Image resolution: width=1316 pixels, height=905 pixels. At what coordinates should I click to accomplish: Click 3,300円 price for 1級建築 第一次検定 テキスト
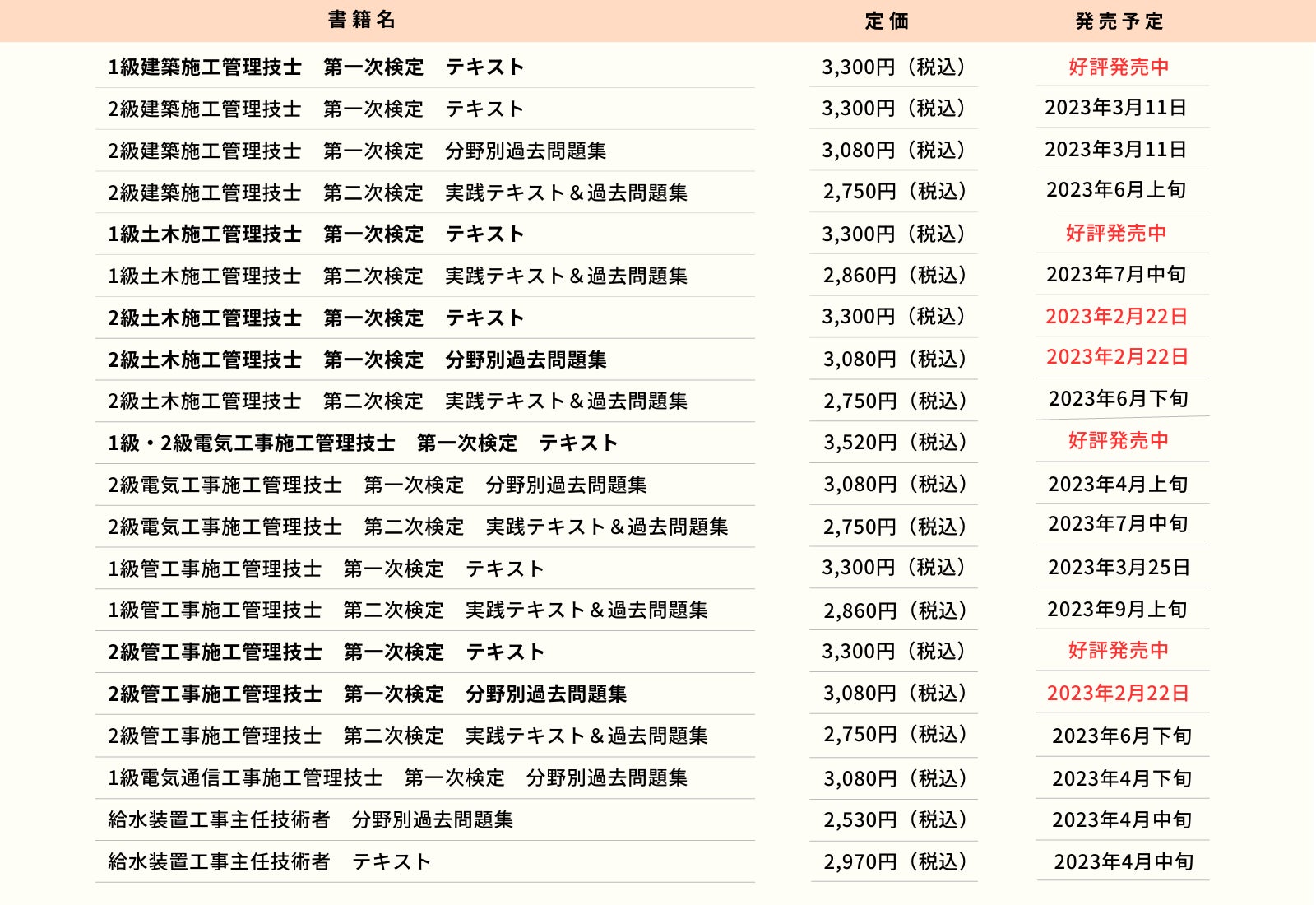[x=894, y=67]
